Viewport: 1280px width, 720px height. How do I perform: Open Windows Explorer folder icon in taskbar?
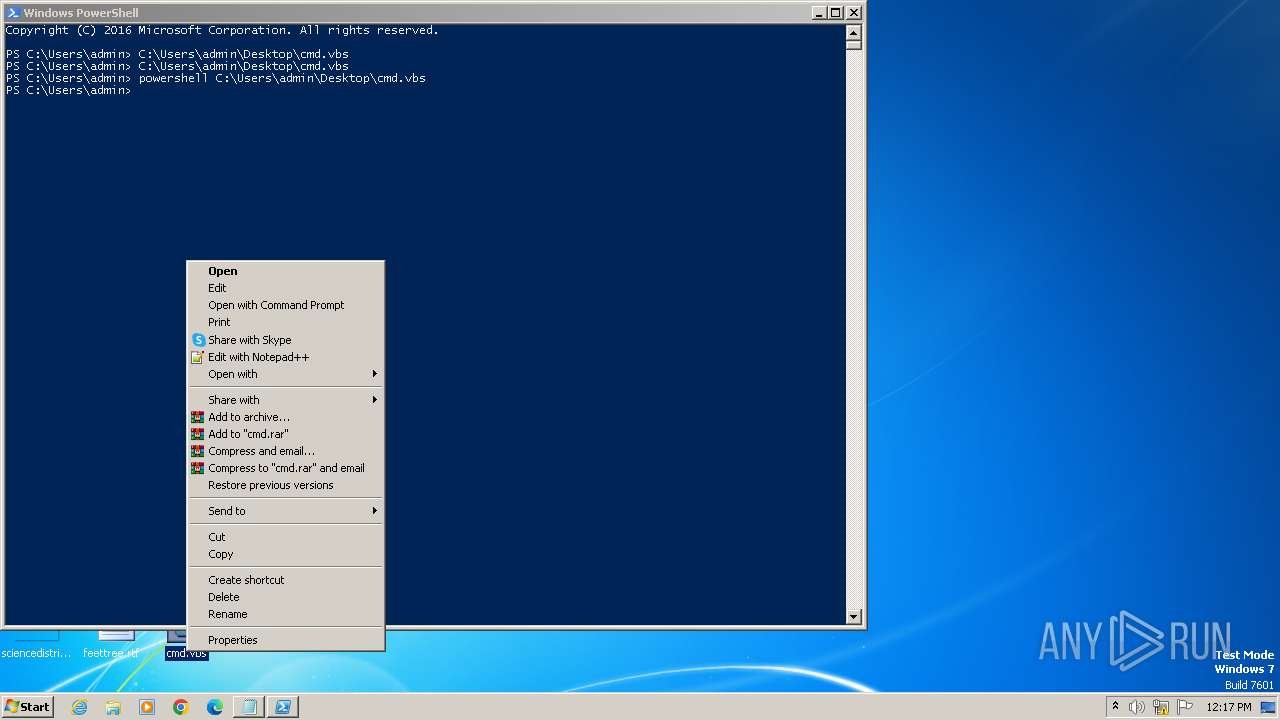pos(113,707)
